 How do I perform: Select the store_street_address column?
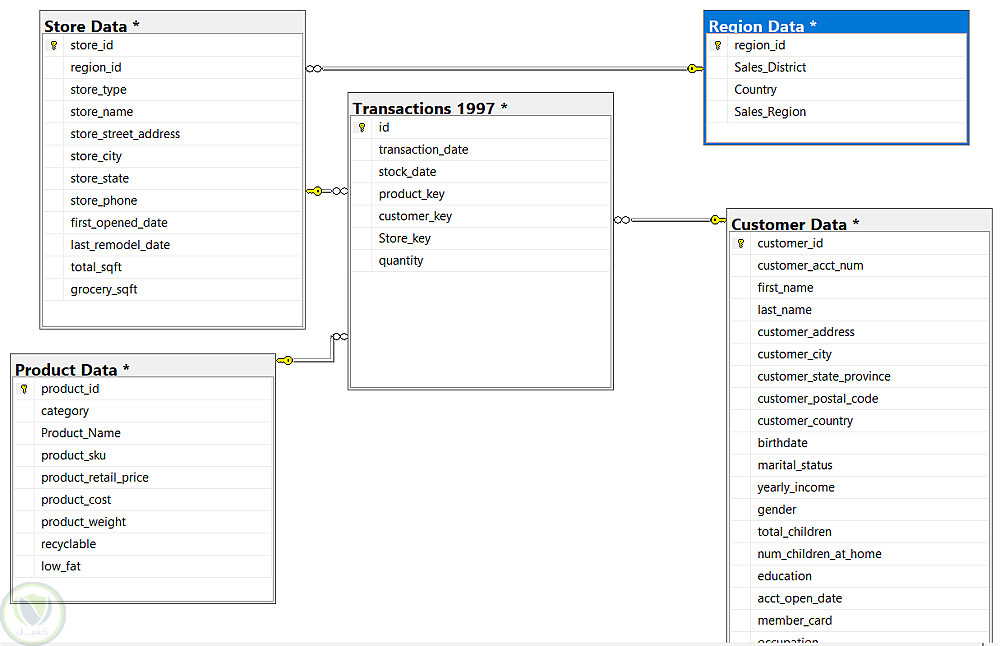[x=172, y=134]
